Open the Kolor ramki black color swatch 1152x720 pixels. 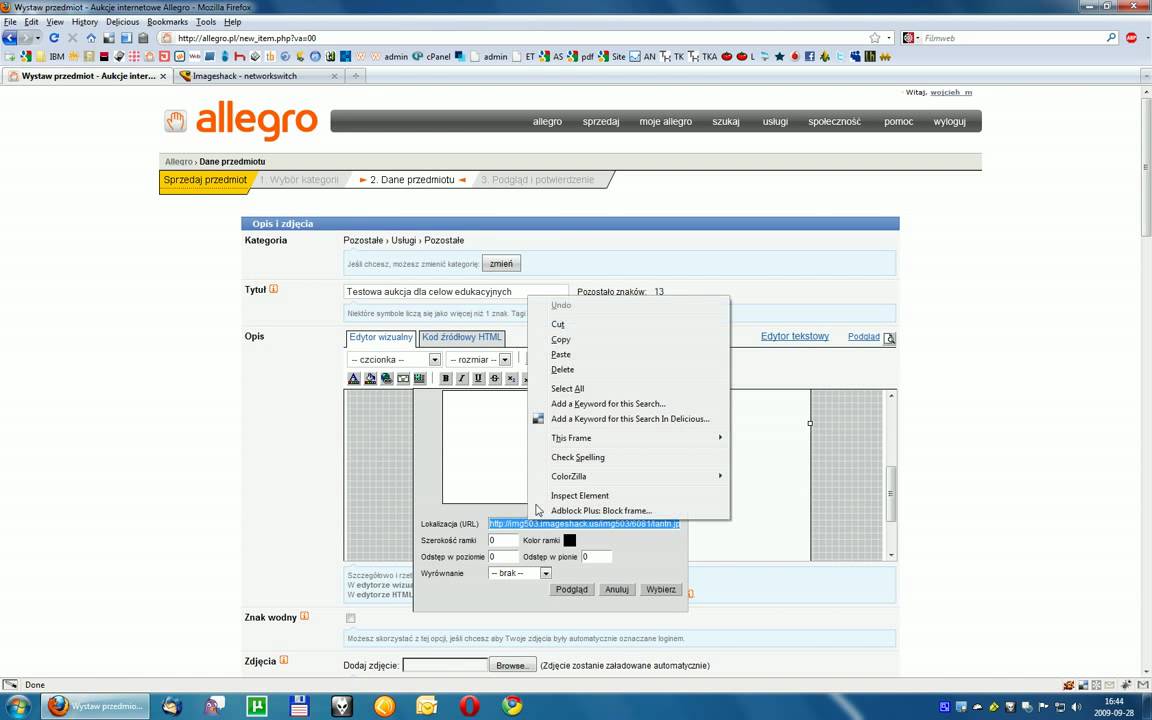569,540
